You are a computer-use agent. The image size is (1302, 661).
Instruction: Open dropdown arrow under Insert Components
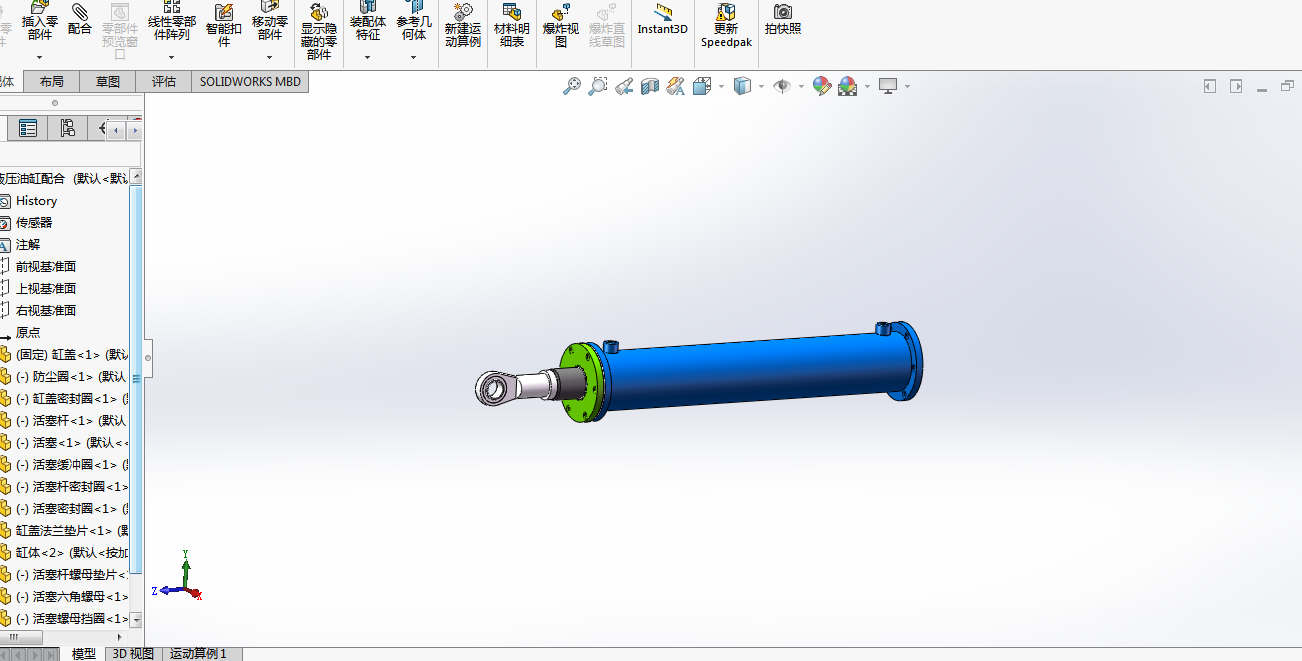pyautogui.click(x=40, y=57)
